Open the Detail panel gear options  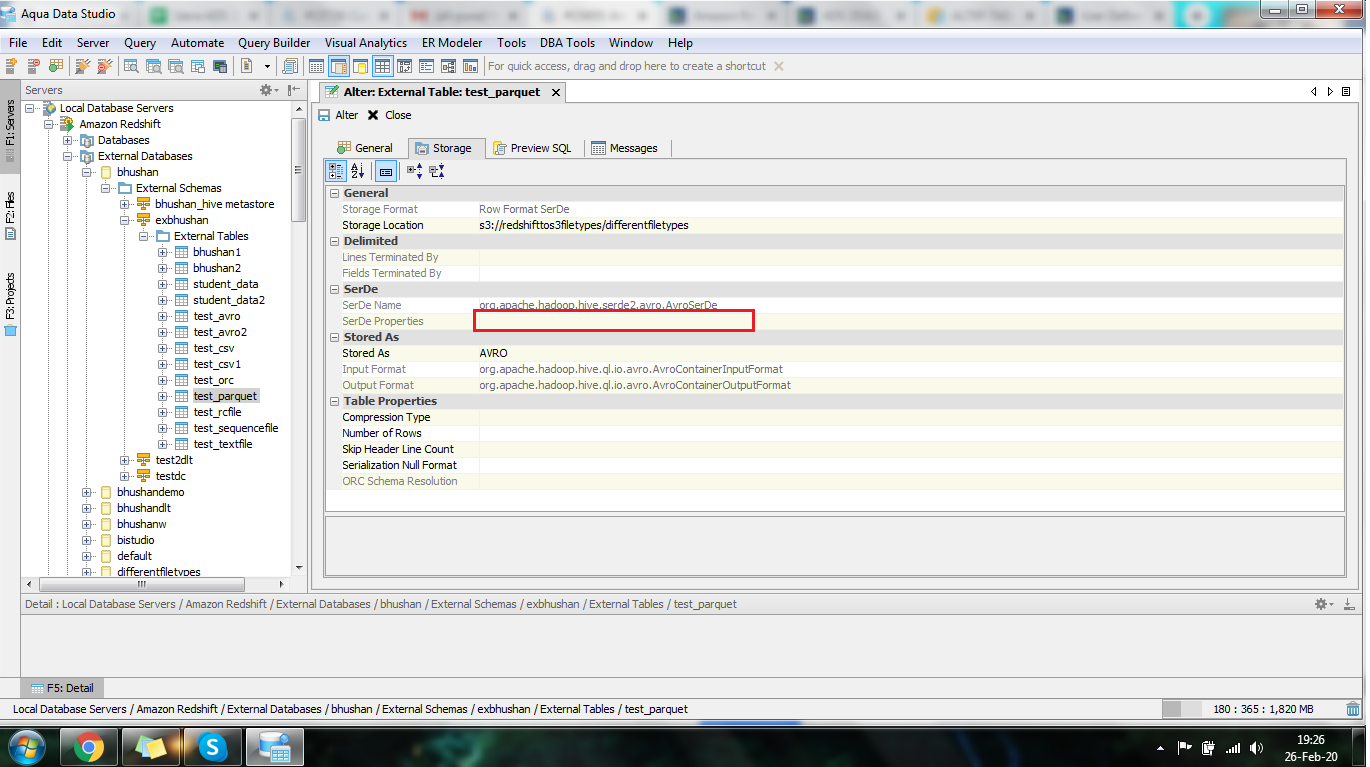tap(1323, 604)
